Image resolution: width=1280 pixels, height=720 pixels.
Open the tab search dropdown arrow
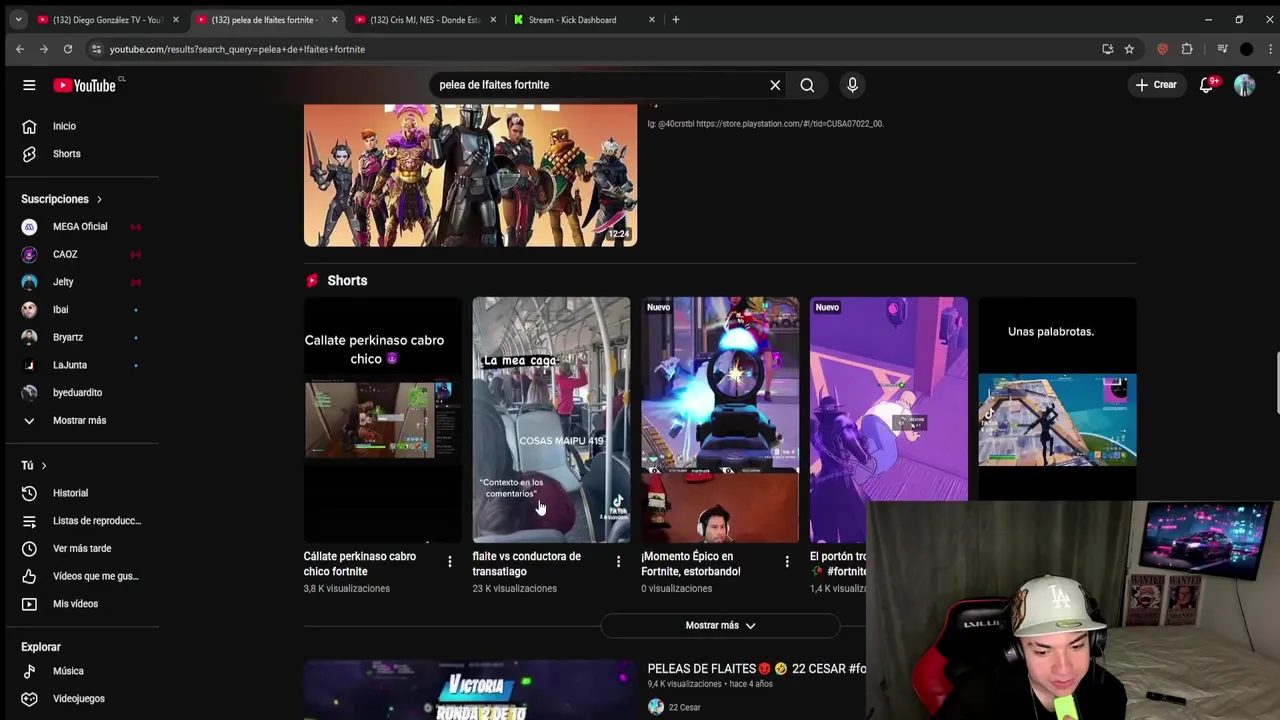point(18,20)
